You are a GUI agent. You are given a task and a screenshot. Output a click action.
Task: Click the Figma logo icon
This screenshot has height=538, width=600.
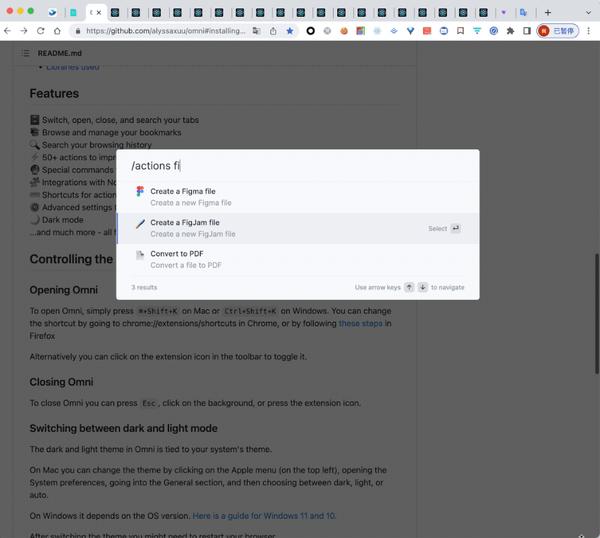click(140, 191)
